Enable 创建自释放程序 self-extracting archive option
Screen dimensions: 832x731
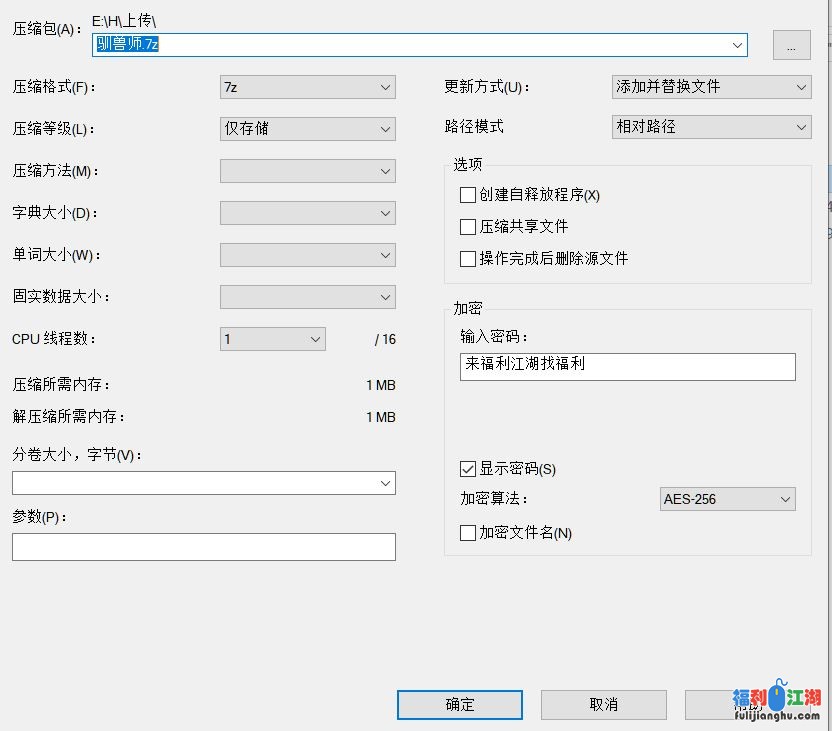tap(467, 195)
